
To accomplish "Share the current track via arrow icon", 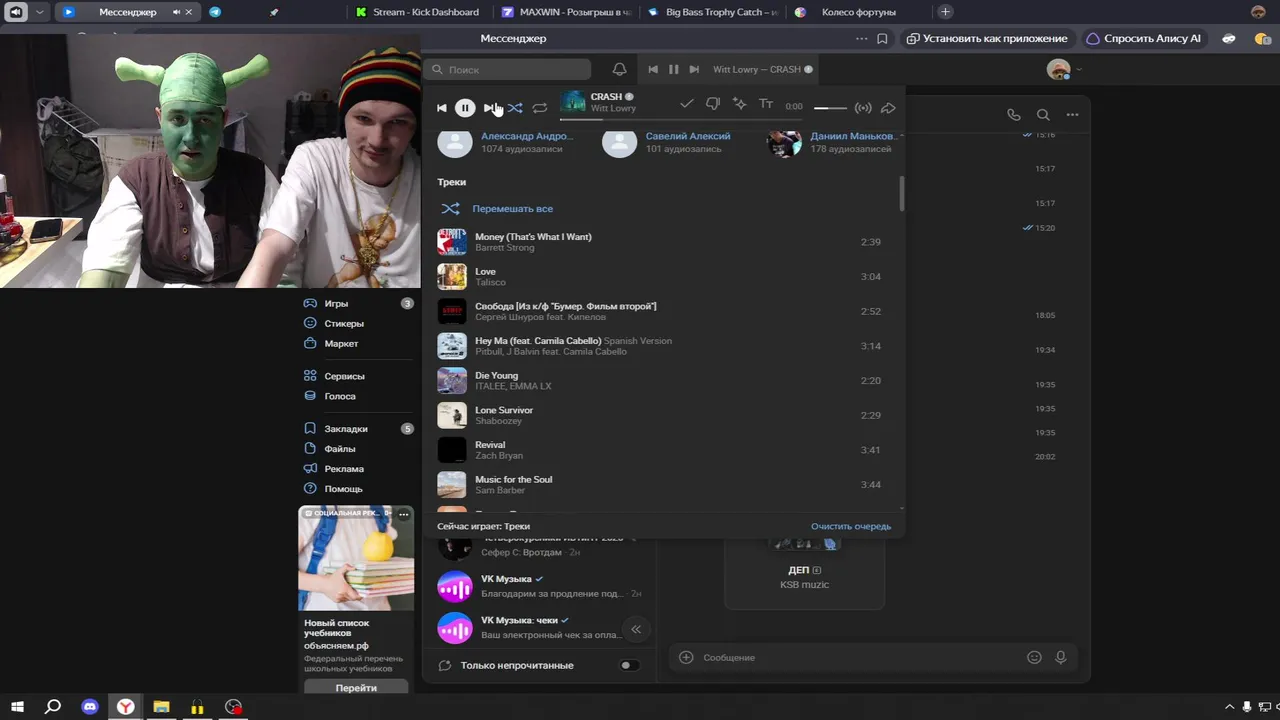I will click(888, 108).
